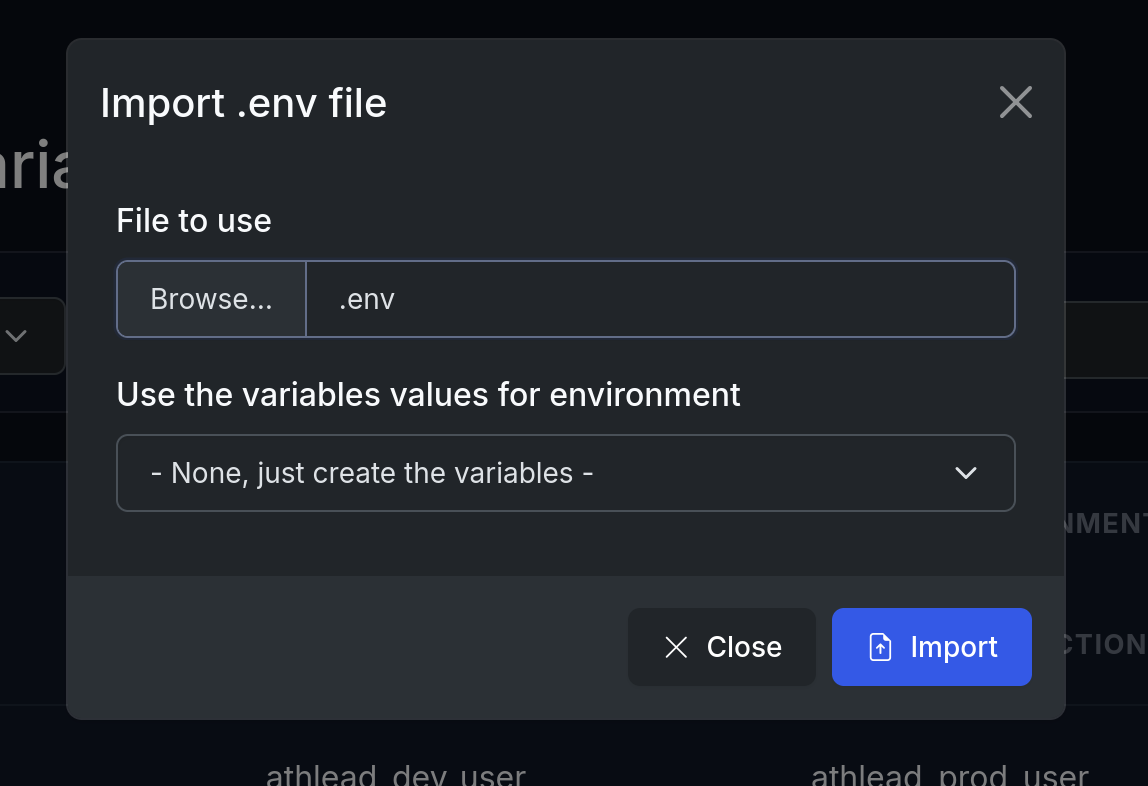Click the file upload icon on the Import button
The image size is (1148, 786).
[879, 647]
